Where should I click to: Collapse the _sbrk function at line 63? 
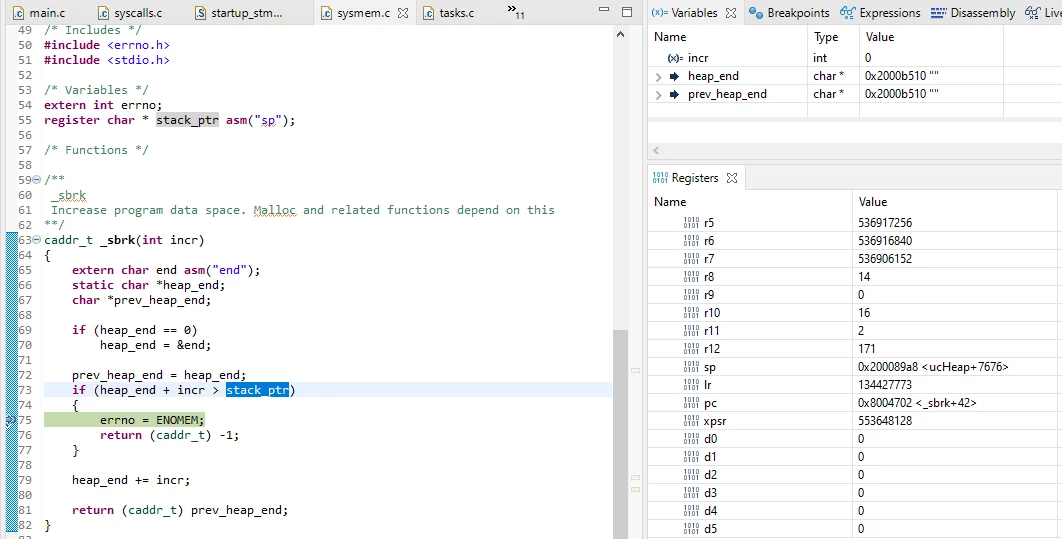pos(37,240)
